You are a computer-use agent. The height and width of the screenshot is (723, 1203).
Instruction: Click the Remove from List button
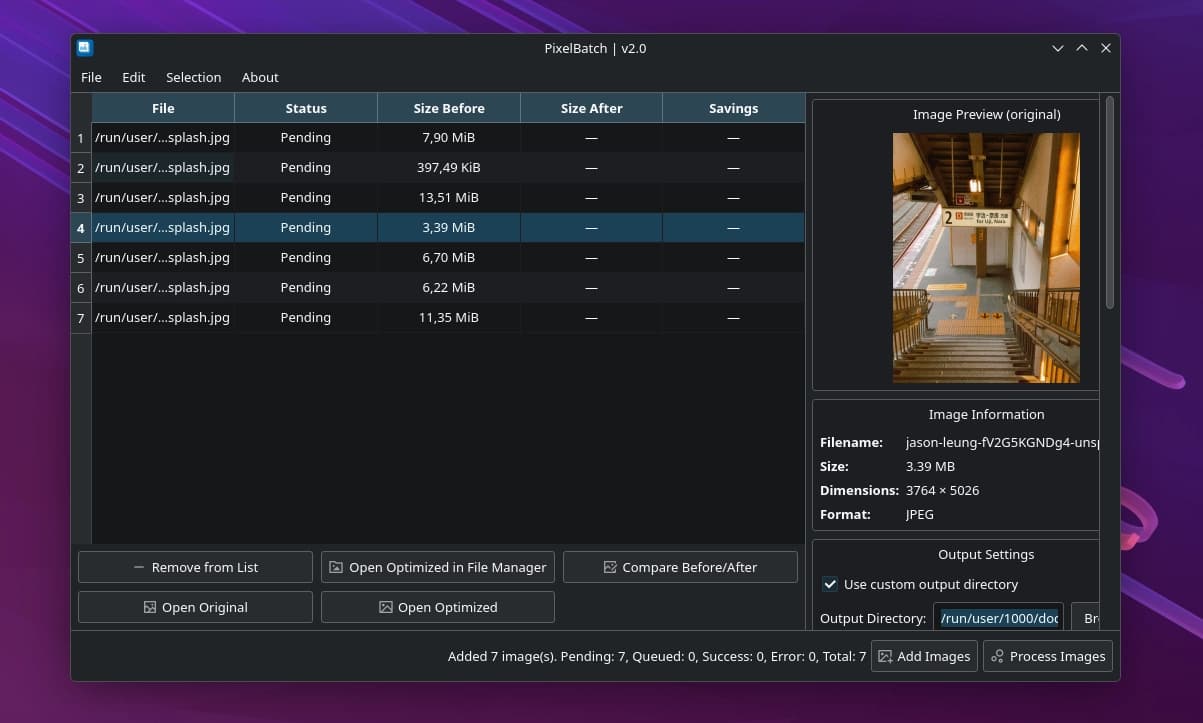point(195,567)
